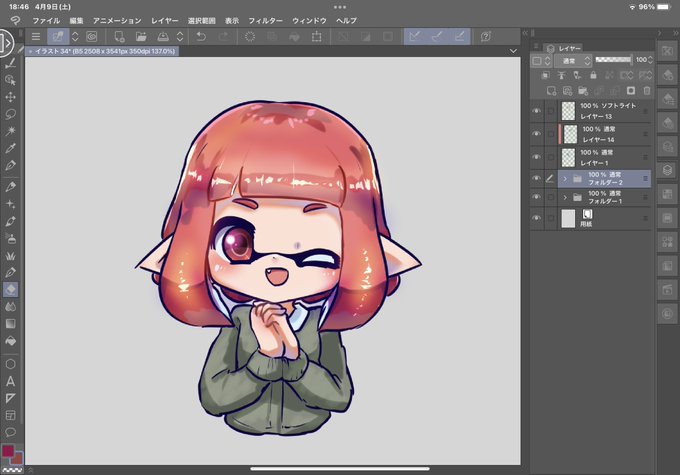680x475 pixels.
Task: Open the layer color palette dropdown
Action: (x=542, y=61)
